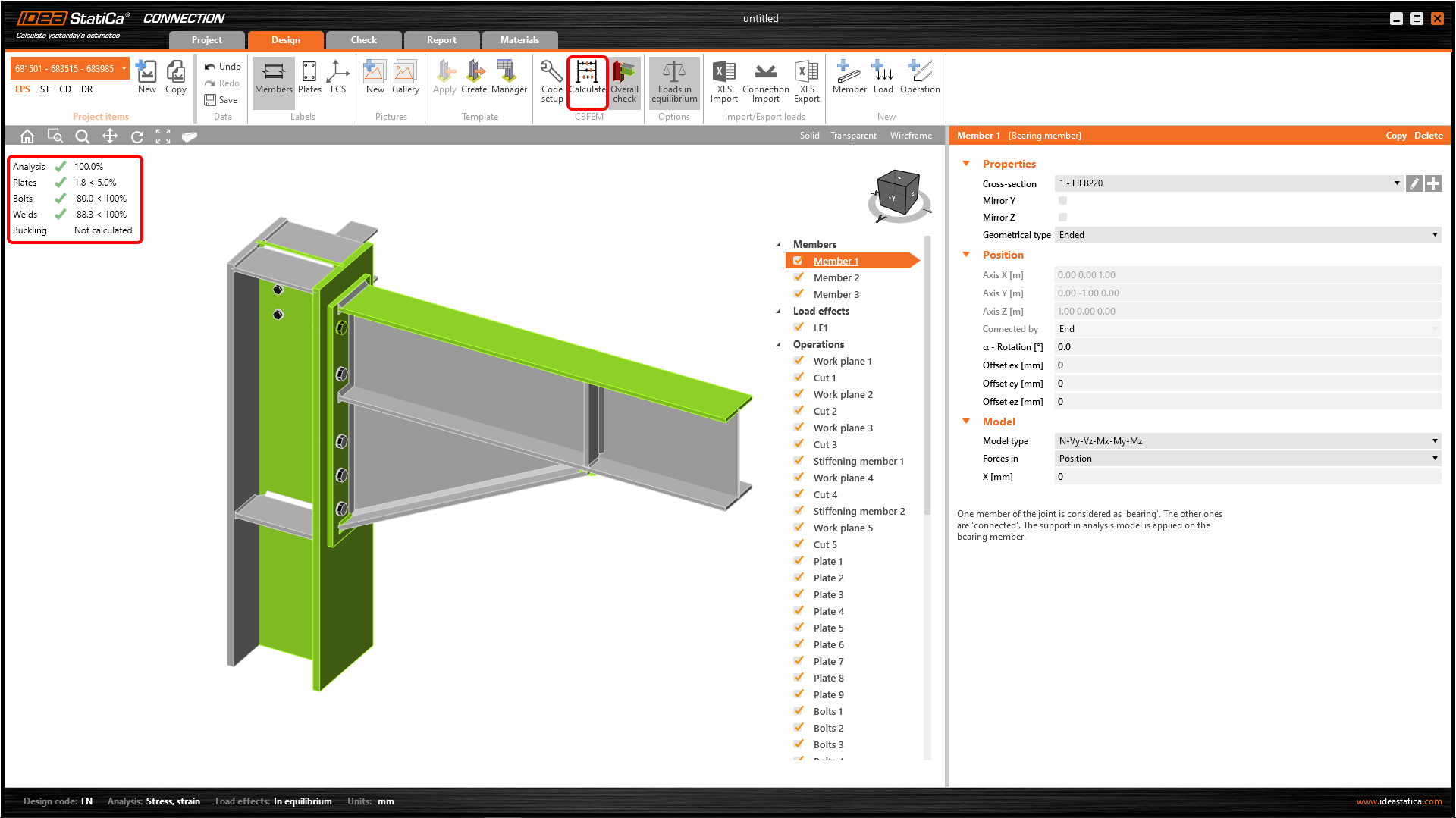
Task: Run the Calculate analysis
Action: 588,81
